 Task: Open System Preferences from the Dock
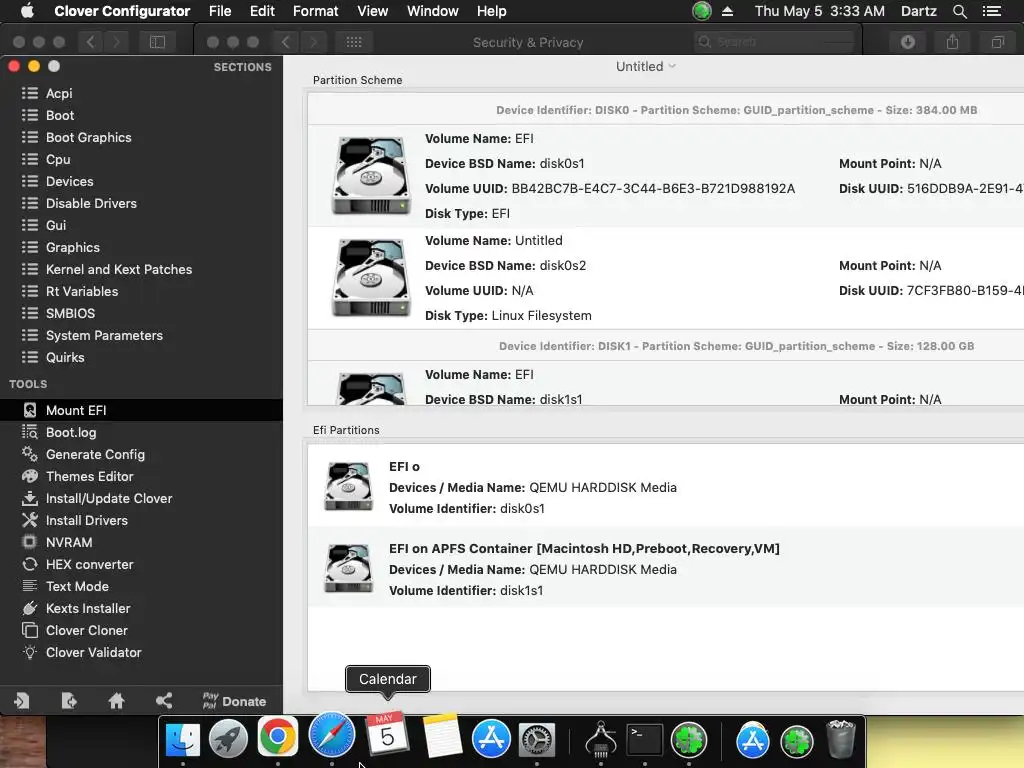coord(537,740)
